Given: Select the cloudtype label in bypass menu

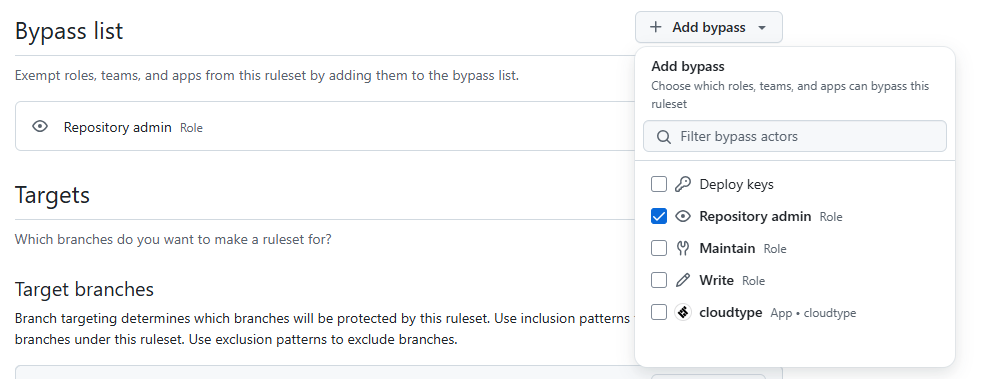Looking at the screenshot, I should (x=731, y=312).
